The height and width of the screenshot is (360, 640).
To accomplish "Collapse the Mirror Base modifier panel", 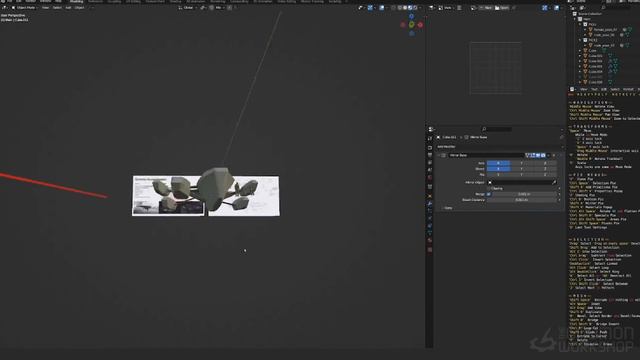I will (439, 156).
